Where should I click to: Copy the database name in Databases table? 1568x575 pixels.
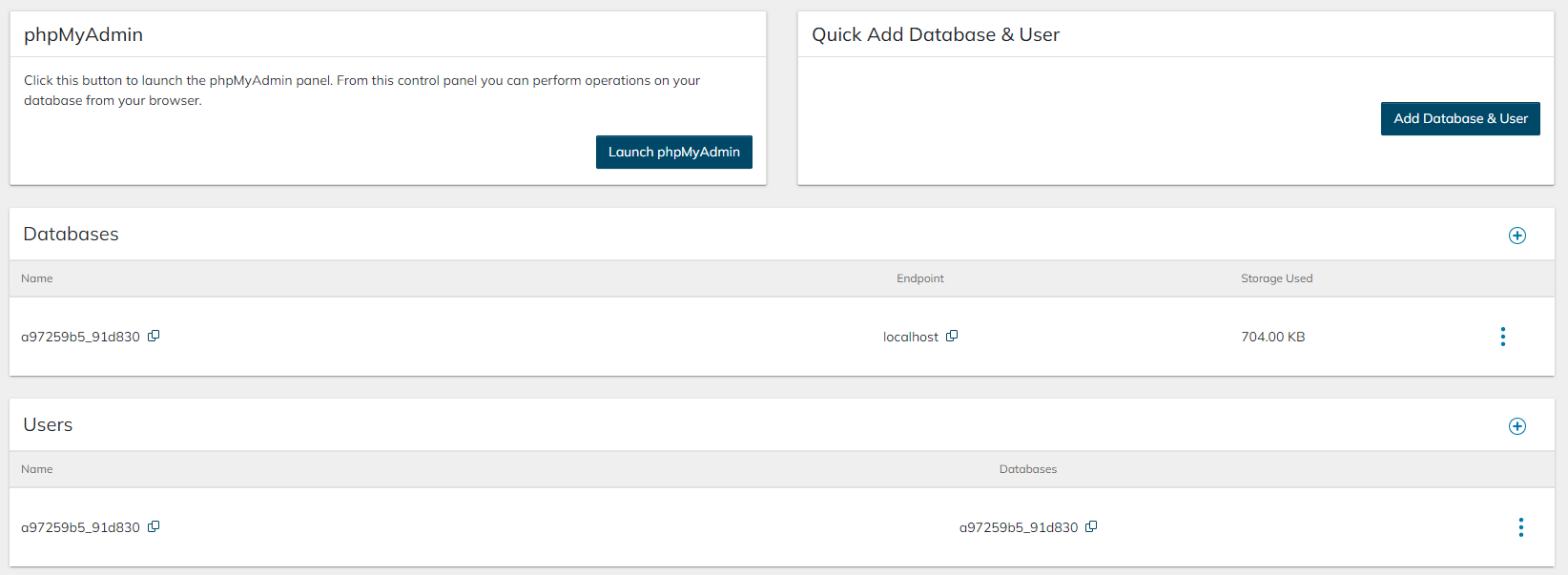click(154, 336)
